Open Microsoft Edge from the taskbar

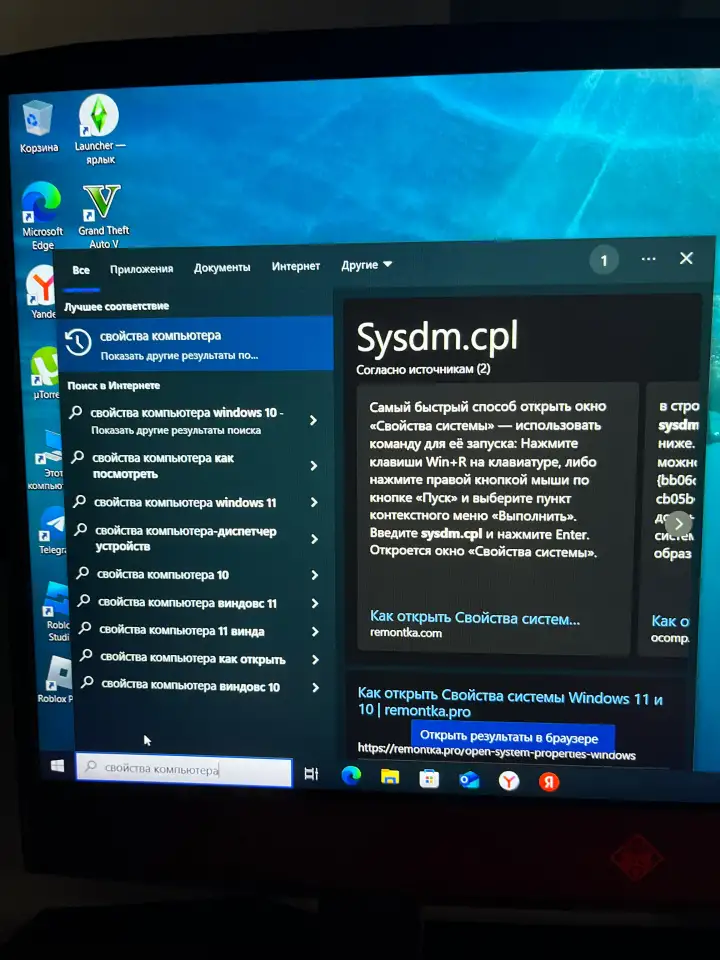pos(351,775)
